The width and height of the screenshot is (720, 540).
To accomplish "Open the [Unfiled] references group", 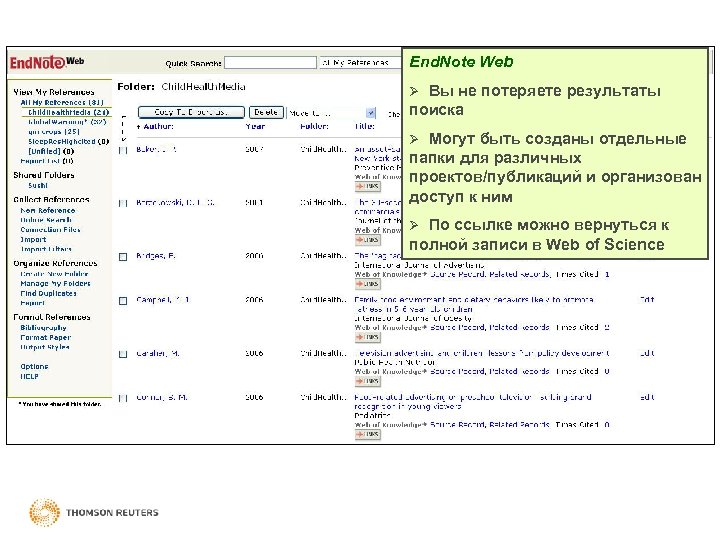I will click(51, 151).
